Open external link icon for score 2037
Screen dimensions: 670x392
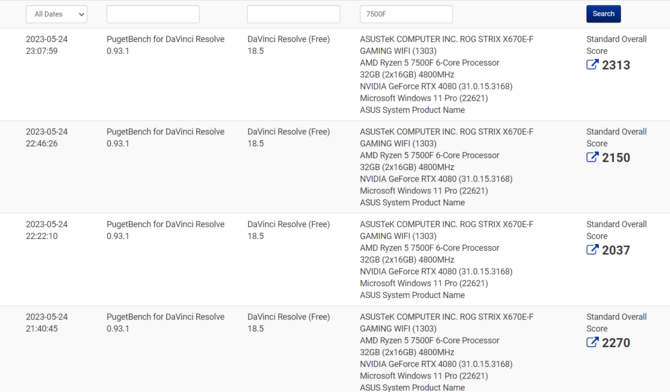[592, 250]
